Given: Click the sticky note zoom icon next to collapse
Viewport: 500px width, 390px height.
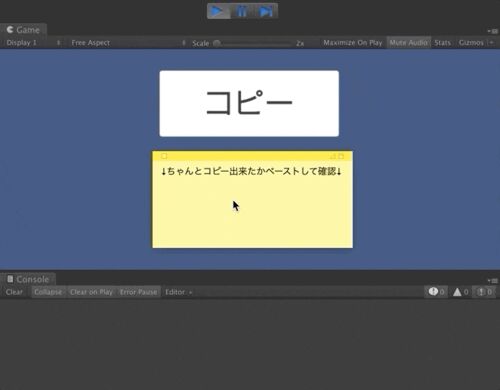Looking at the screenshot, I should click(x=333, y=156).
